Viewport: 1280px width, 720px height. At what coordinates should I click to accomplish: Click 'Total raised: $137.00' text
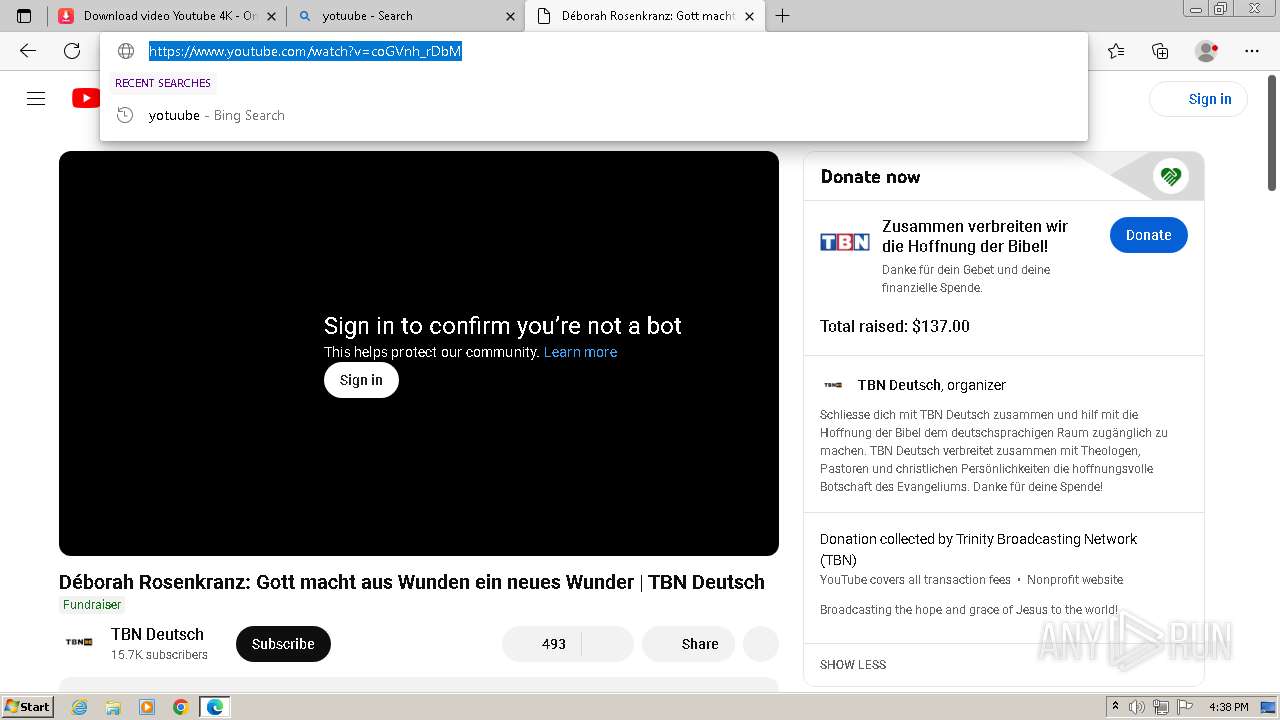click(x=895, y=326)
